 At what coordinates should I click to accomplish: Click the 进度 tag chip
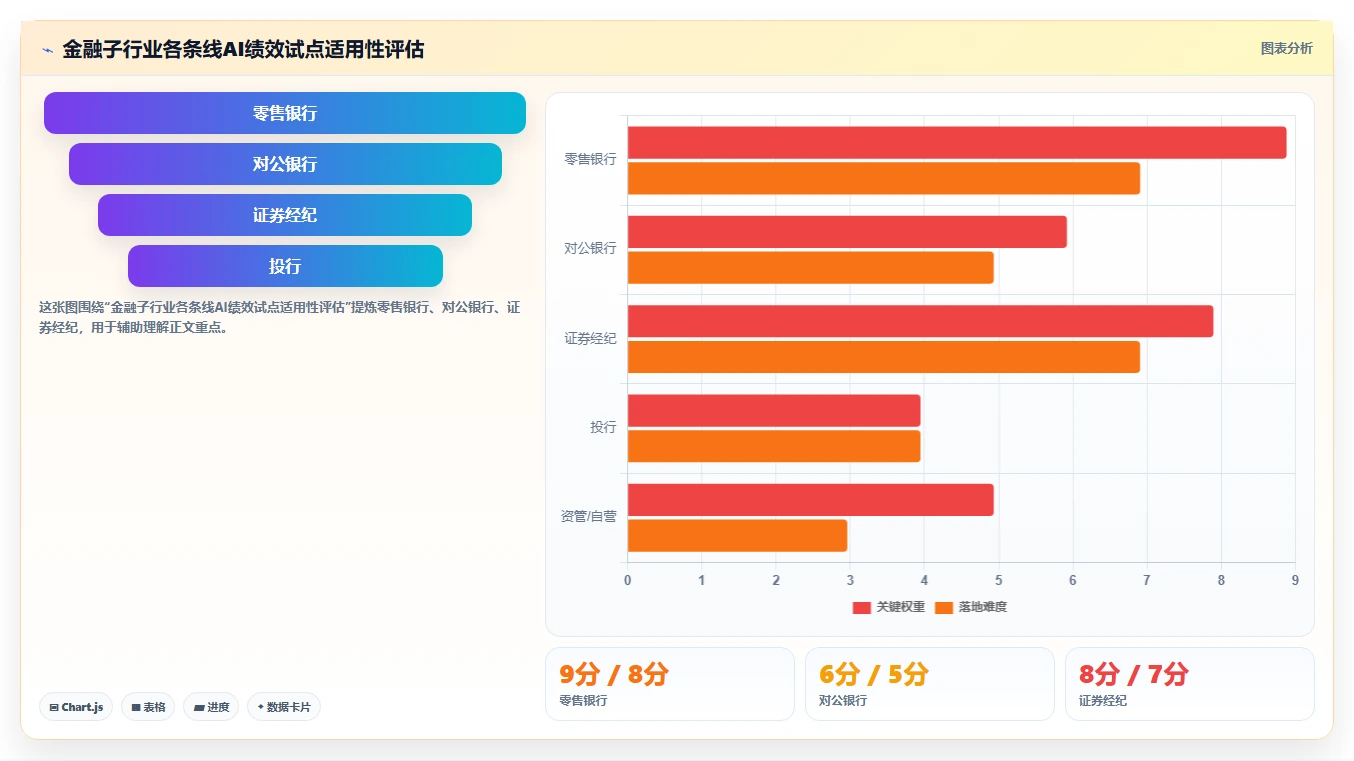coord(211,707)
